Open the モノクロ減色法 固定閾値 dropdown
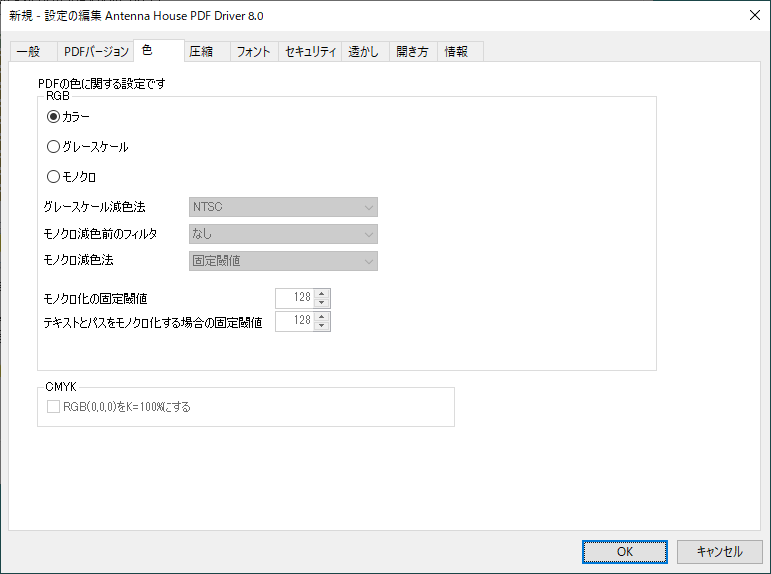Viewport: 771px width, 574px height. click(283, 261)
